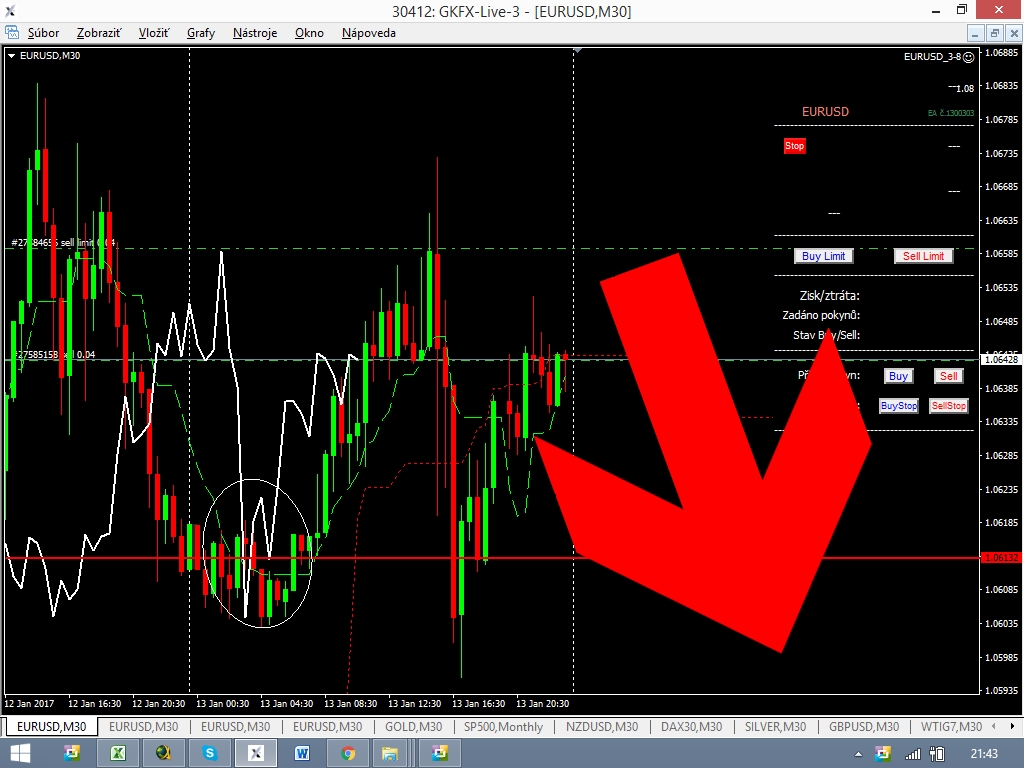Minimize the inner chart window
Viewport: 1024px width, 768px height.
[976, 33]
